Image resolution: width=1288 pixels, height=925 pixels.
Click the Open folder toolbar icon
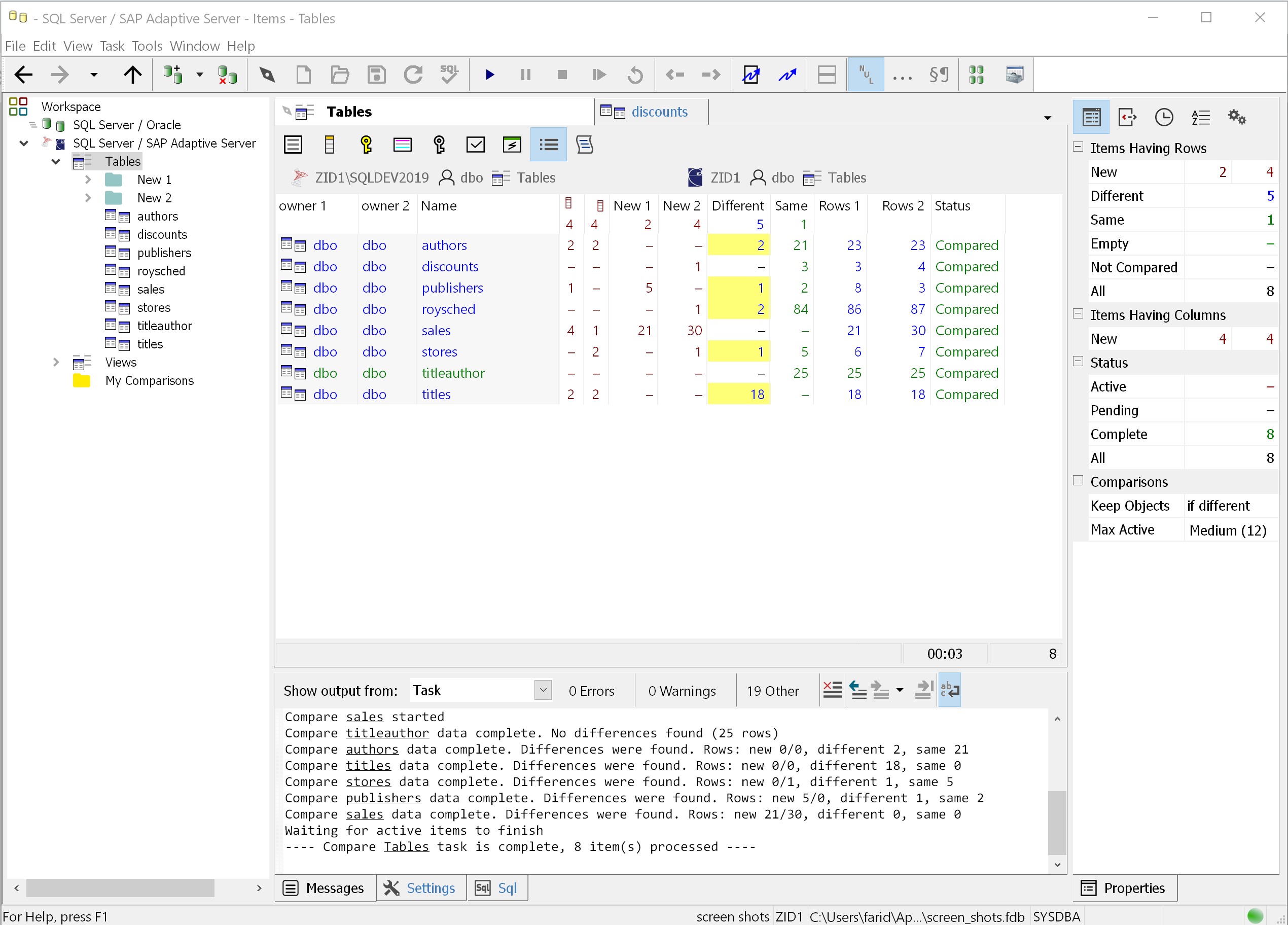340,75
